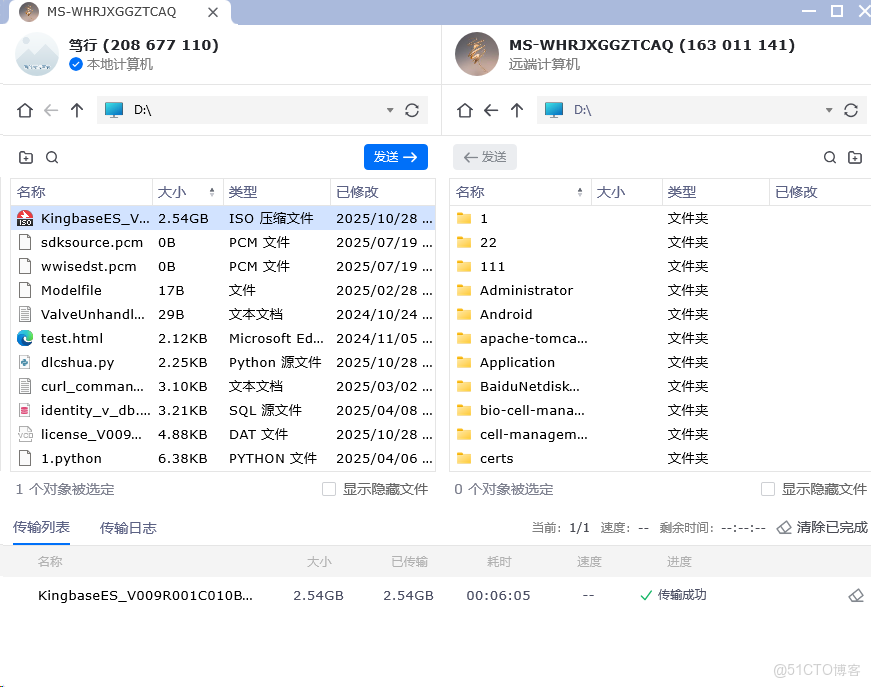
Task: Sort remote files by 类型 column
Action: 715,192
